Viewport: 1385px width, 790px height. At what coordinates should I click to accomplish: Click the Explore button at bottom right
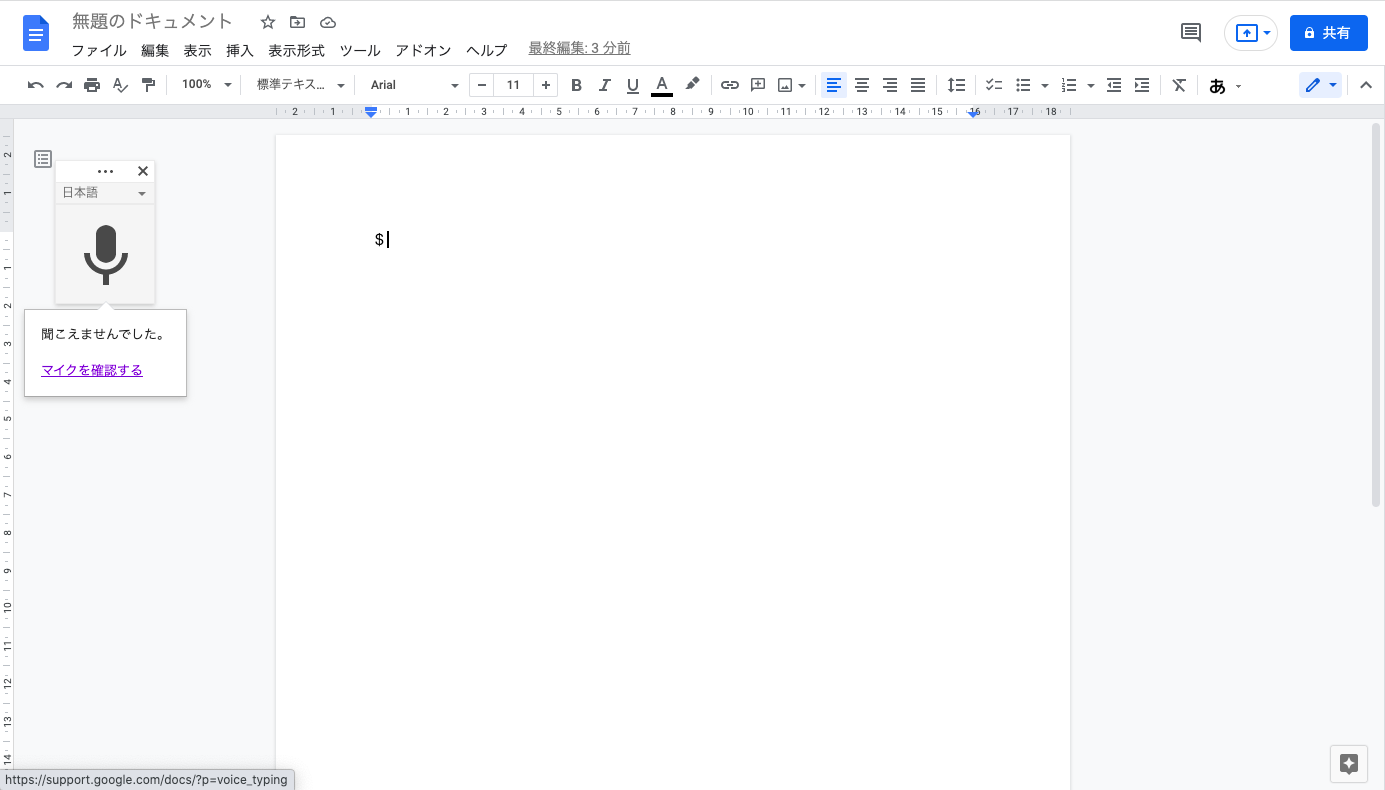click(x=1348, y=764)
